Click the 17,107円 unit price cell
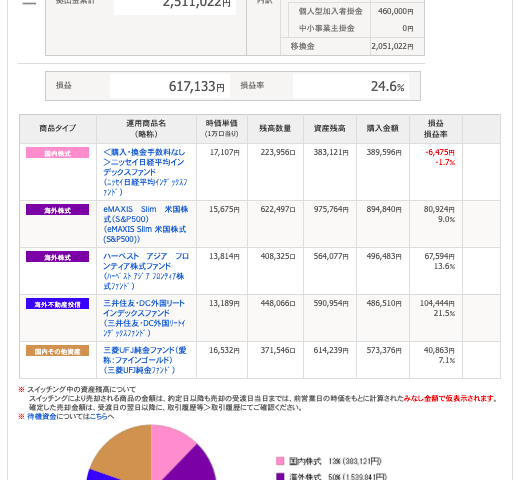The image size is (514, 480). tap(225, 152)
